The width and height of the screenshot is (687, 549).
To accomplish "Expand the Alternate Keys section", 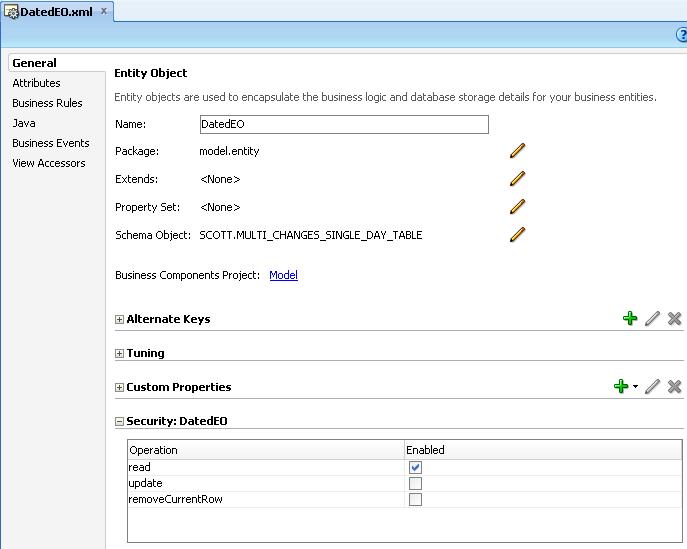I will pyautogui.click(x=119, y=319).
